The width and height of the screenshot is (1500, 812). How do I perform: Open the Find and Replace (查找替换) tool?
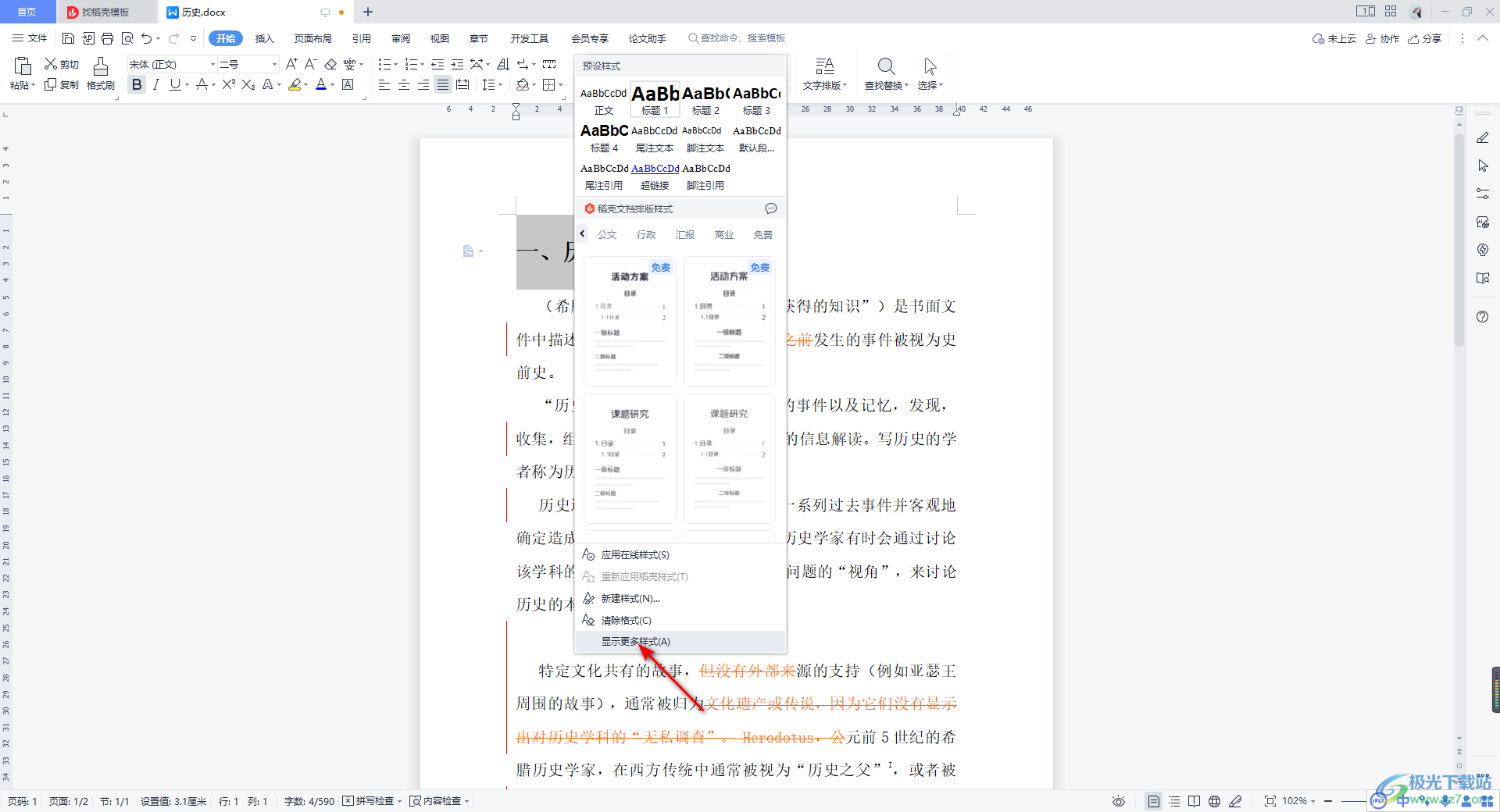[x=886, y=74]
